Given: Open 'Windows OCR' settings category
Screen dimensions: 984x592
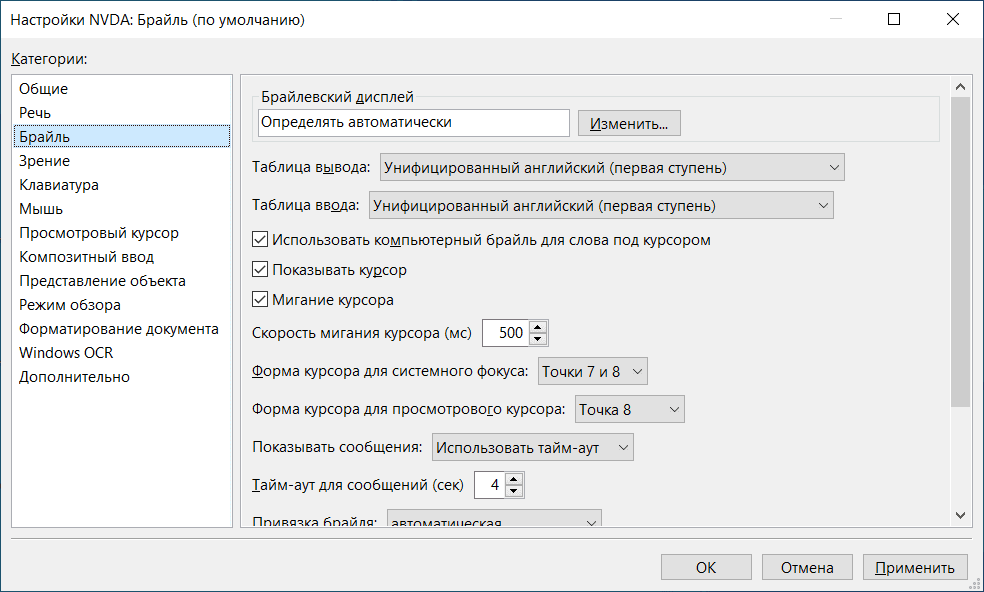Looking at the screenshot, I should point(66,353).
